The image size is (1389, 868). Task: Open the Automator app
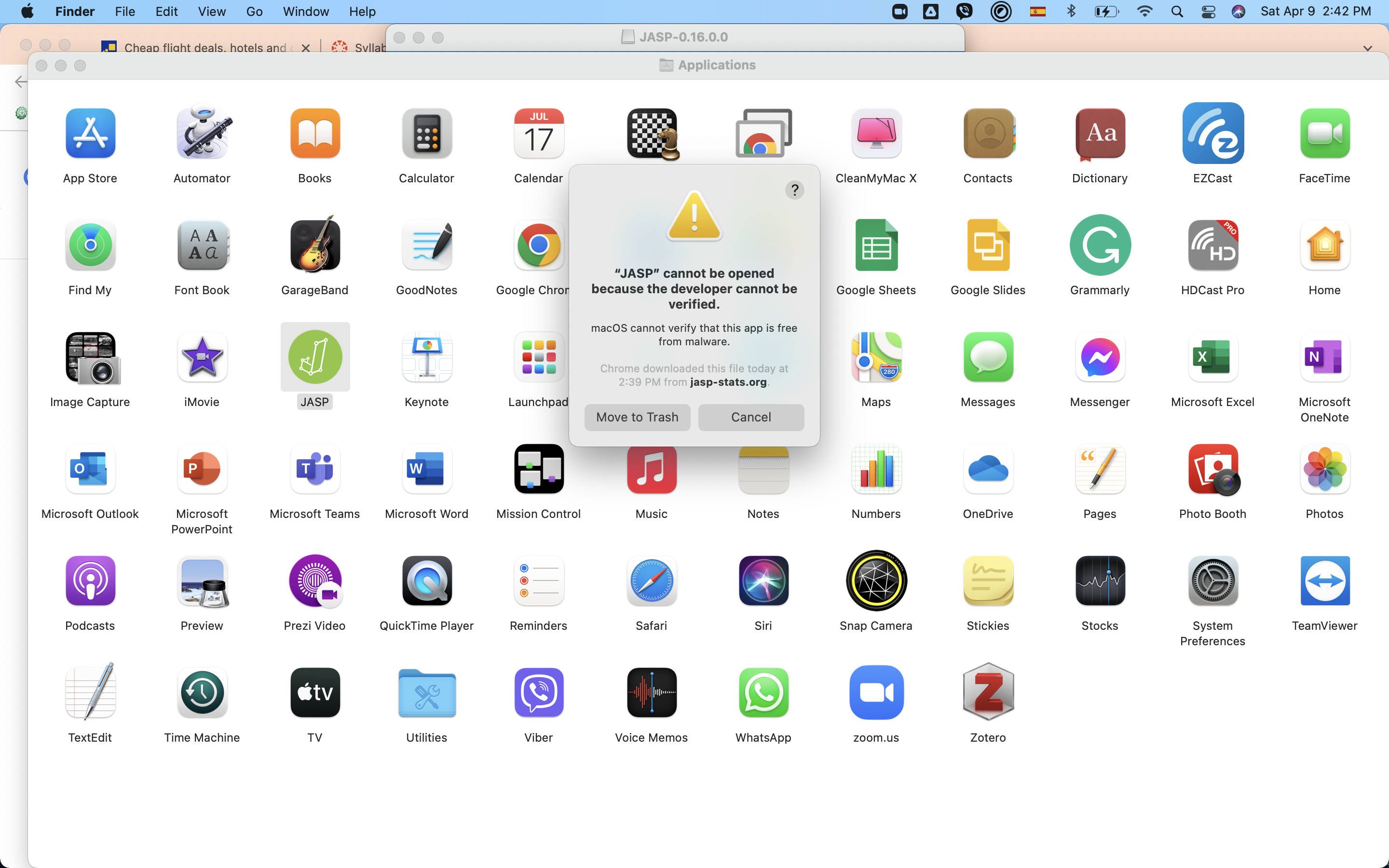tap(202, 132)
